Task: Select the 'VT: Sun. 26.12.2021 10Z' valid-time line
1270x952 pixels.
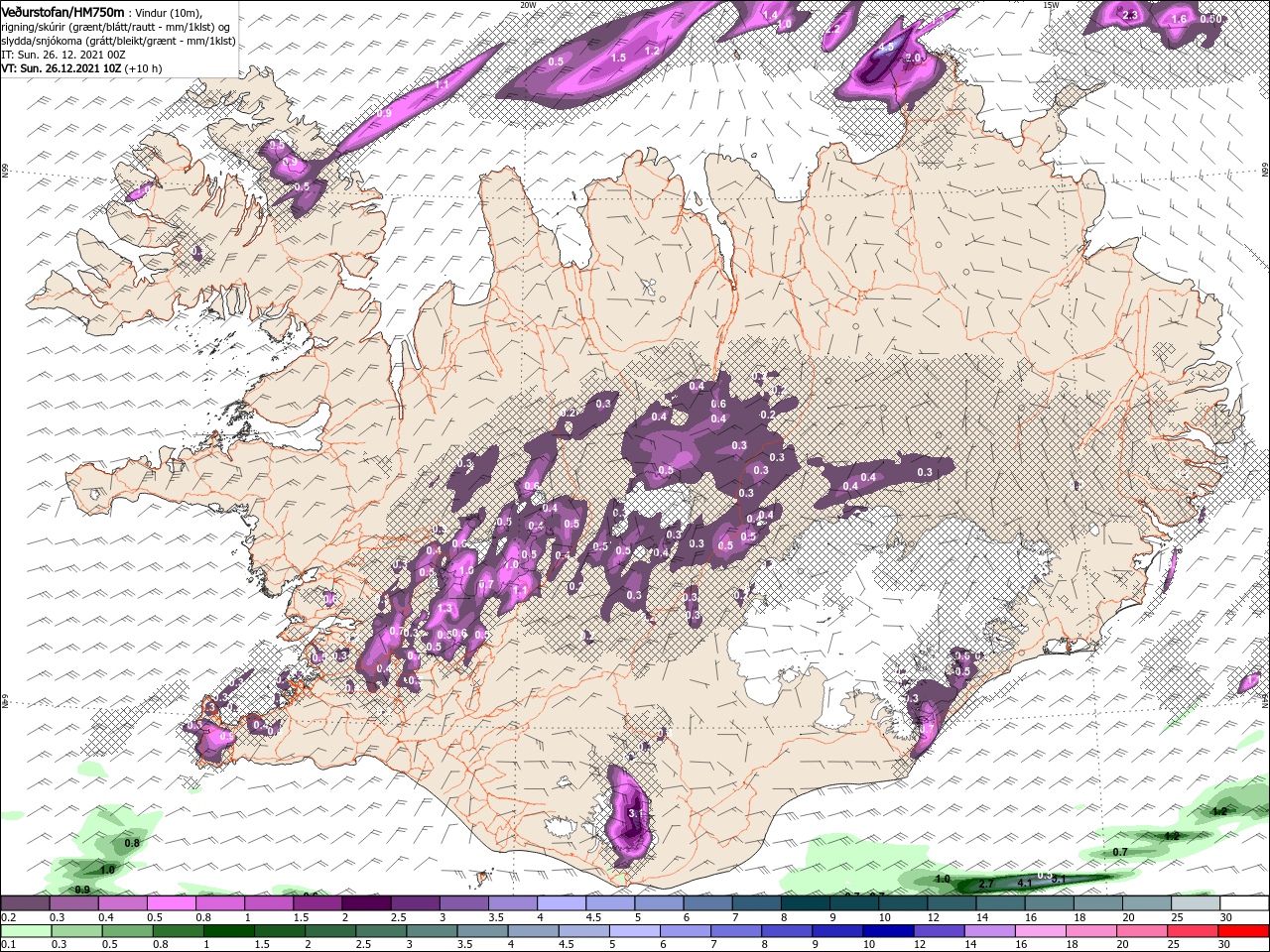Action: pos(63,68)
